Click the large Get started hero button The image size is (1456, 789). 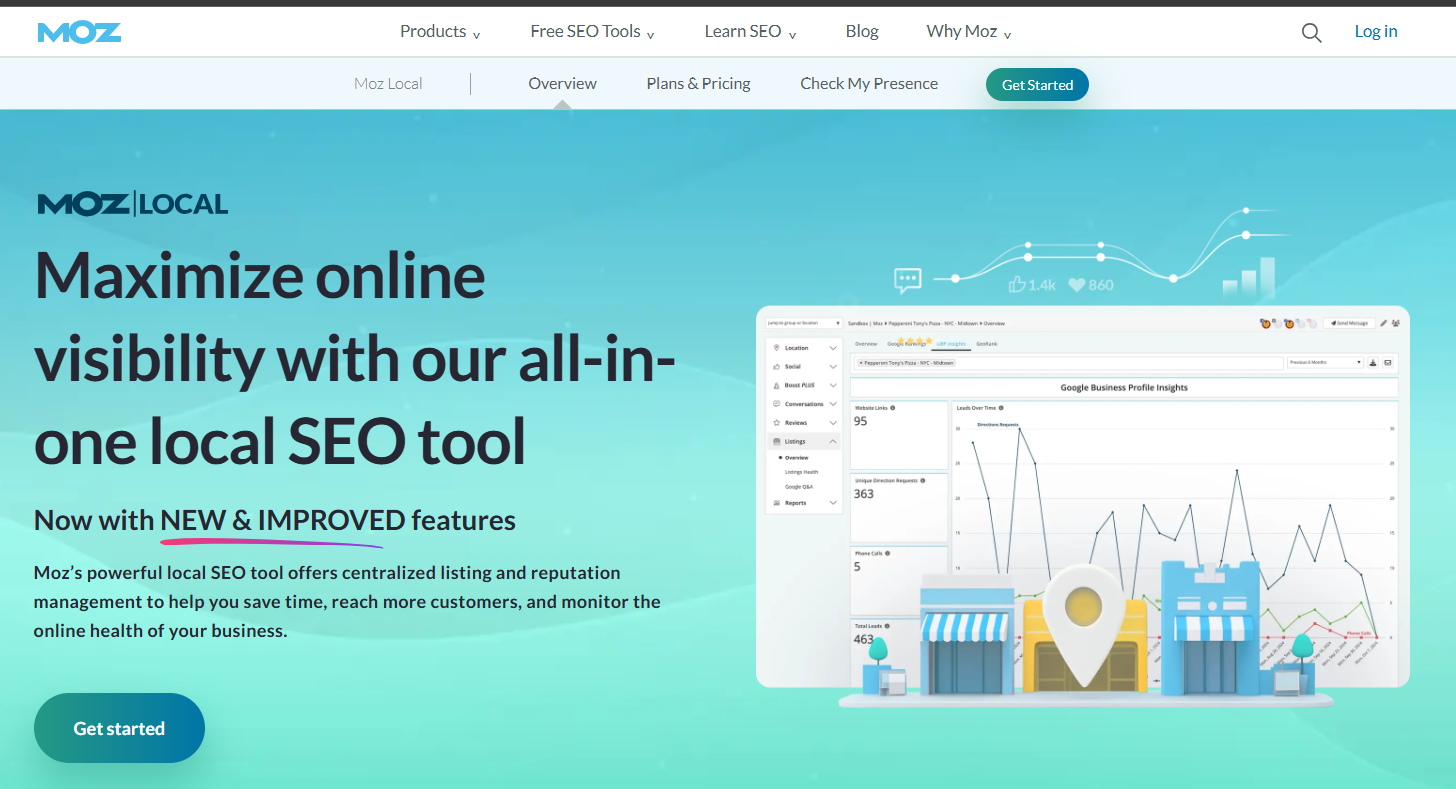tap(119, 728)
